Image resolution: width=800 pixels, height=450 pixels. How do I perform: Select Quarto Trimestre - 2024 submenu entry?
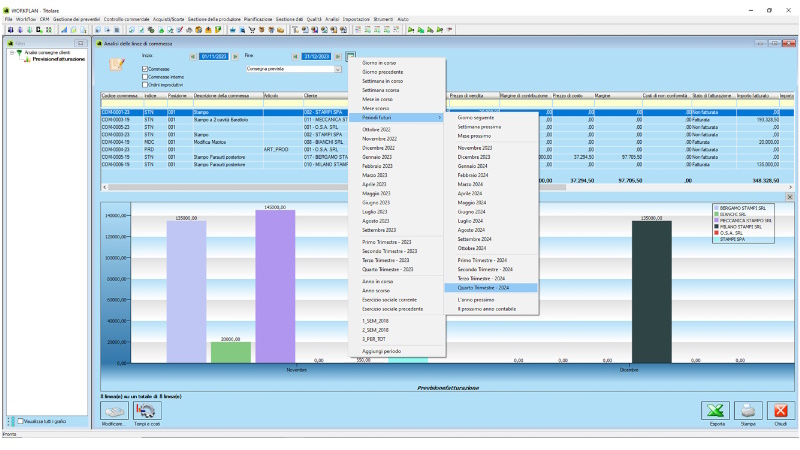coord(491,288)
